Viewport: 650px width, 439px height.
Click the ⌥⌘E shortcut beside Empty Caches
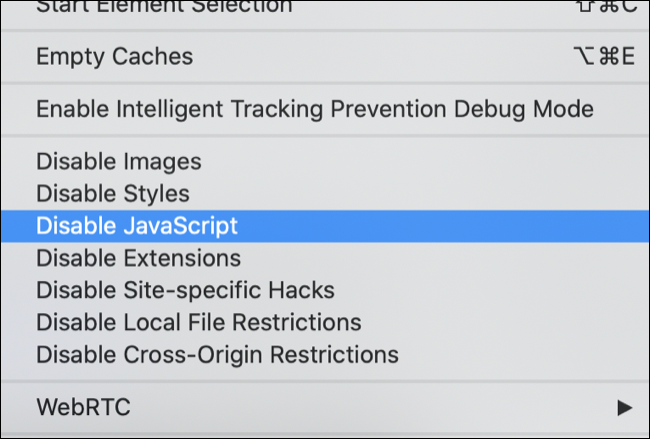point(599,56)
